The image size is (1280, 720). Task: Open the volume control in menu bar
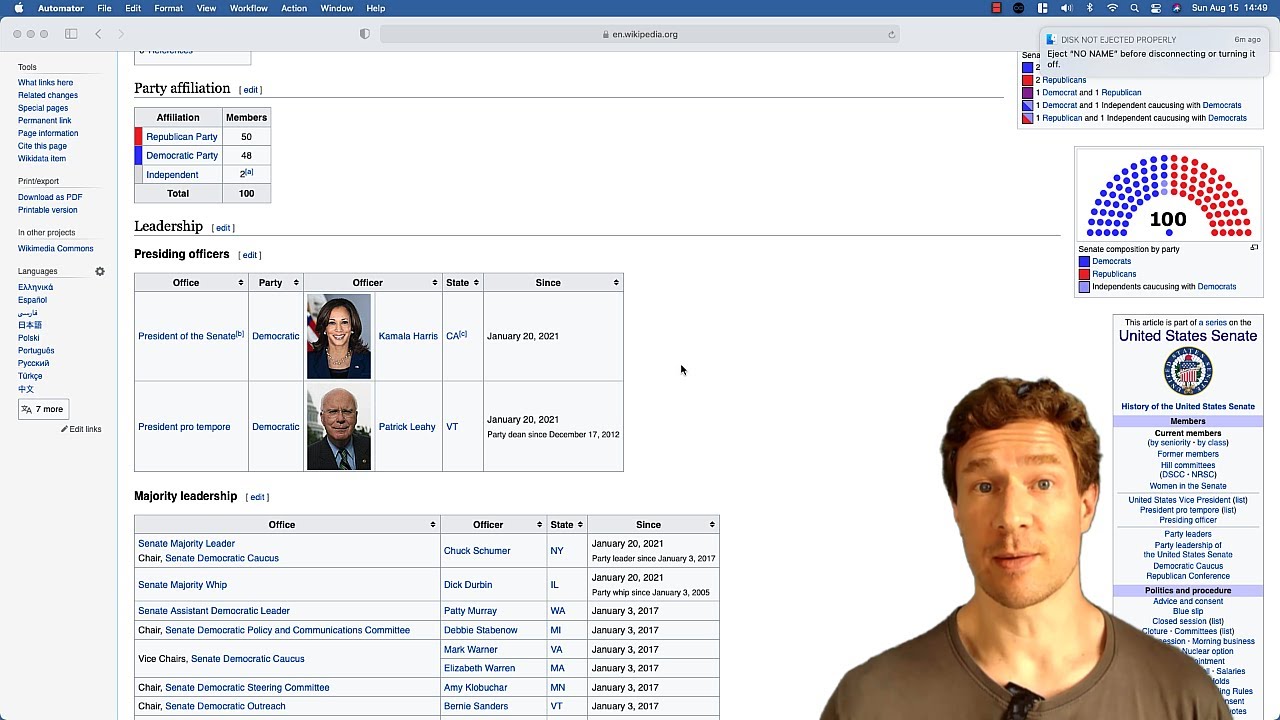1066,8
